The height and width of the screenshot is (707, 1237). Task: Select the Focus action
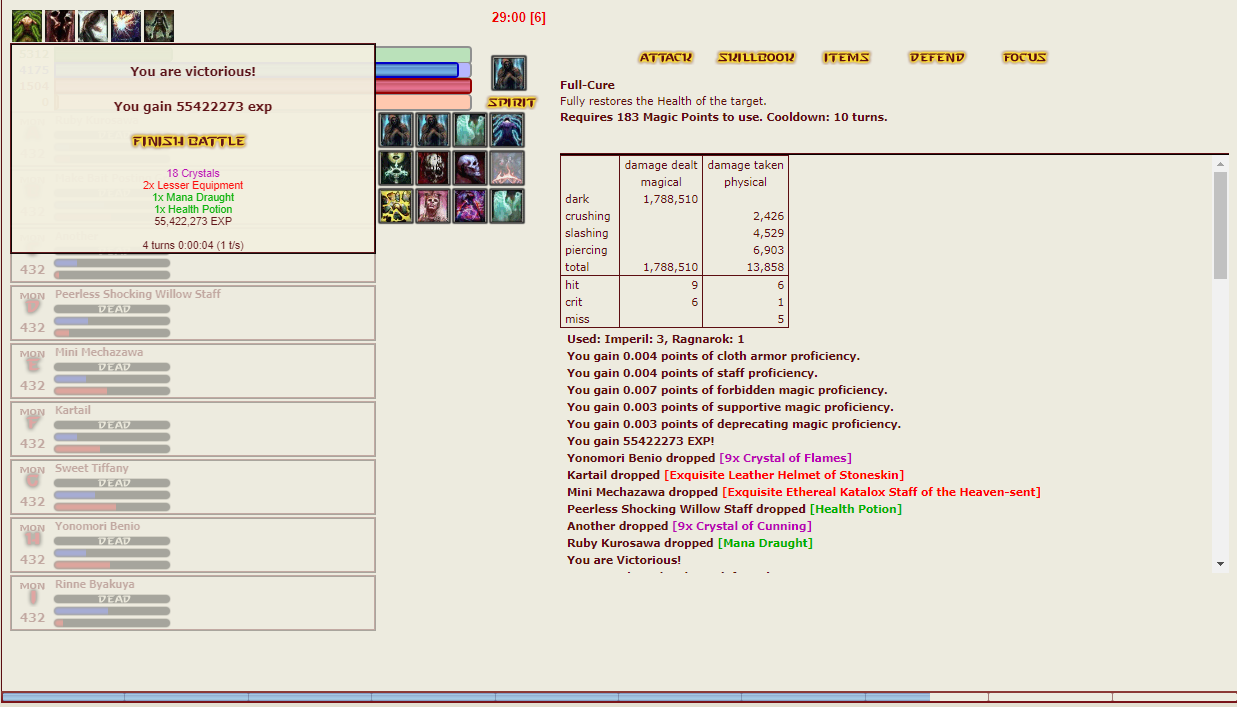pos(1024,58)
